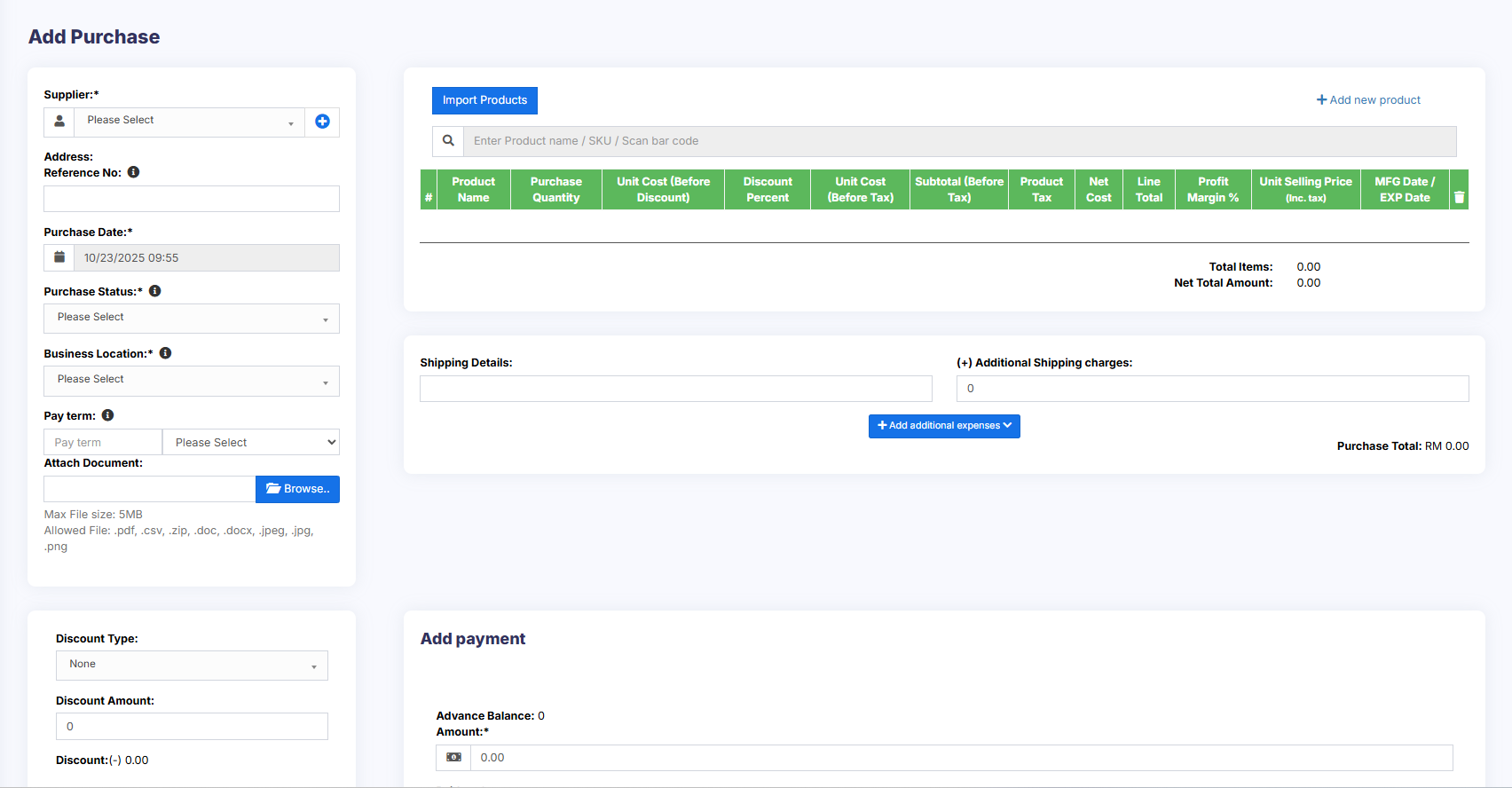Follow the Add new product link
This screenshot has width=1512, height=788.
tap(1368, 100)
